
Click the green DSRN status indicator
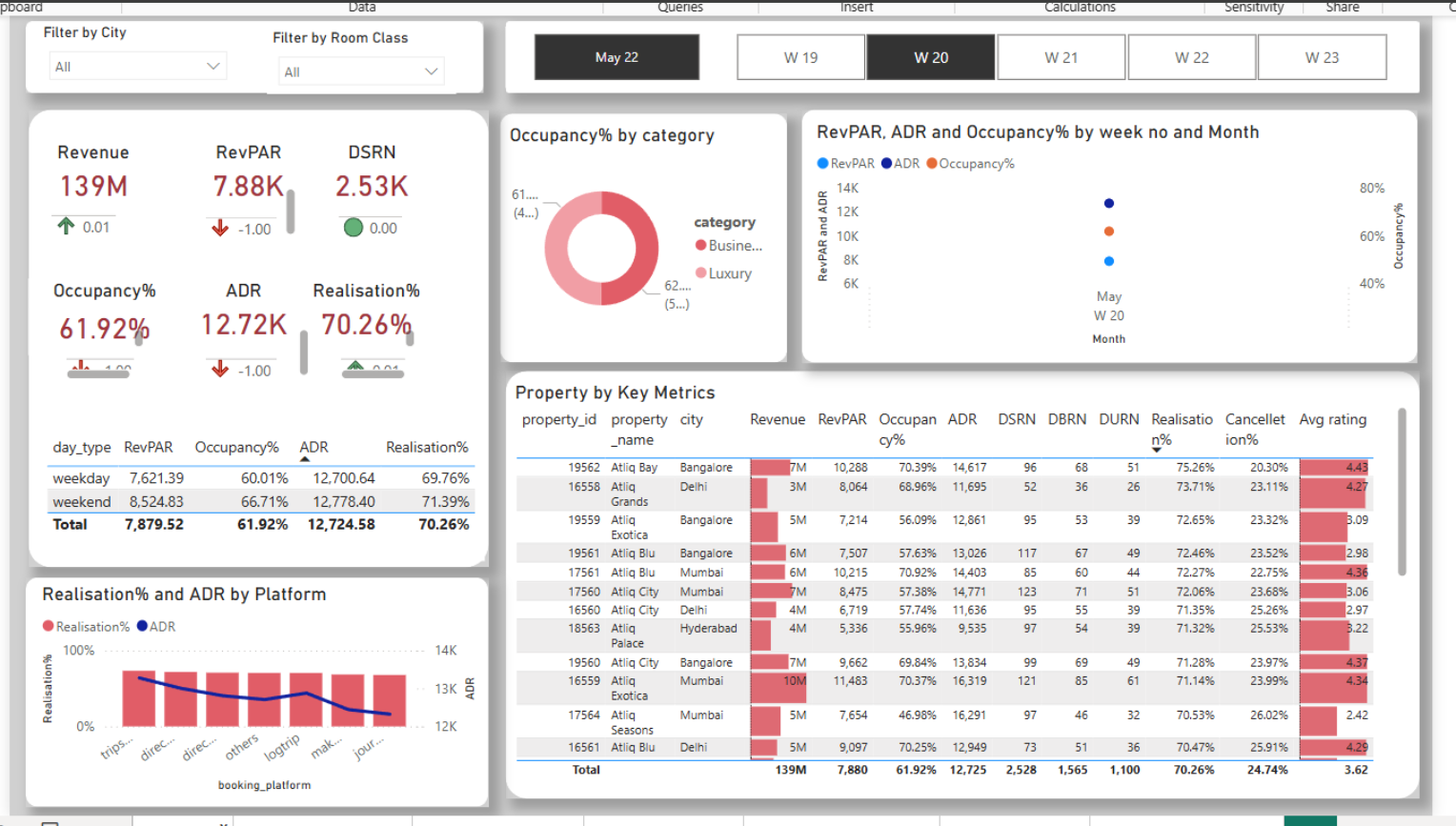click(x=352, y=228)
